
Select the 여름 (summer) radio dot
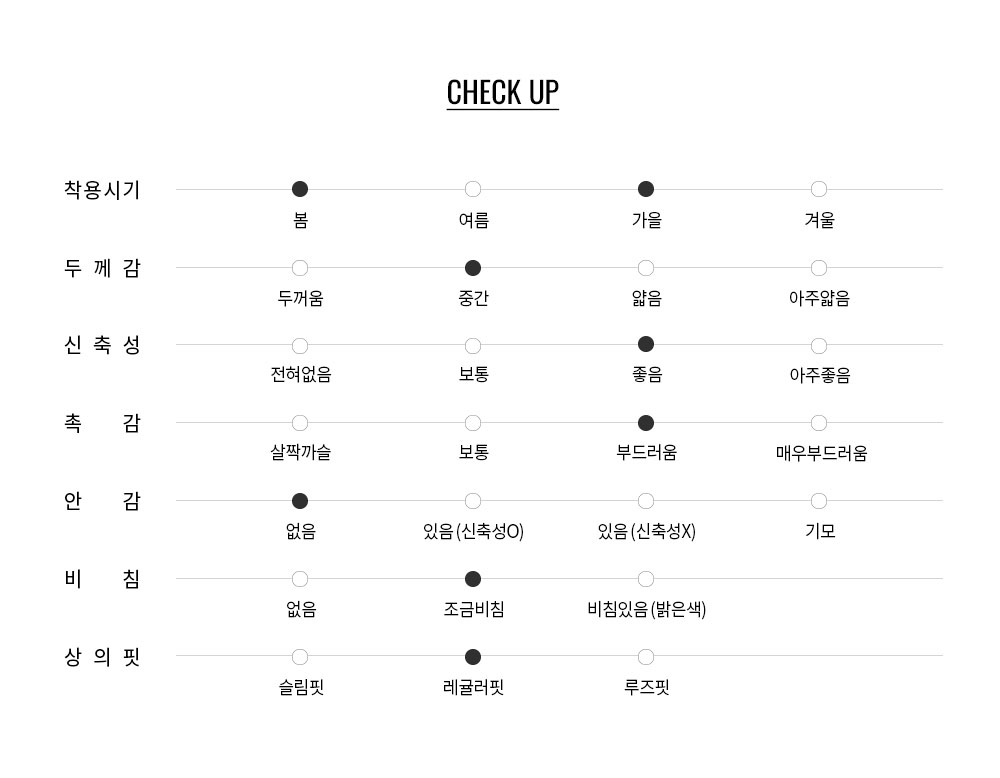point(473,189)
